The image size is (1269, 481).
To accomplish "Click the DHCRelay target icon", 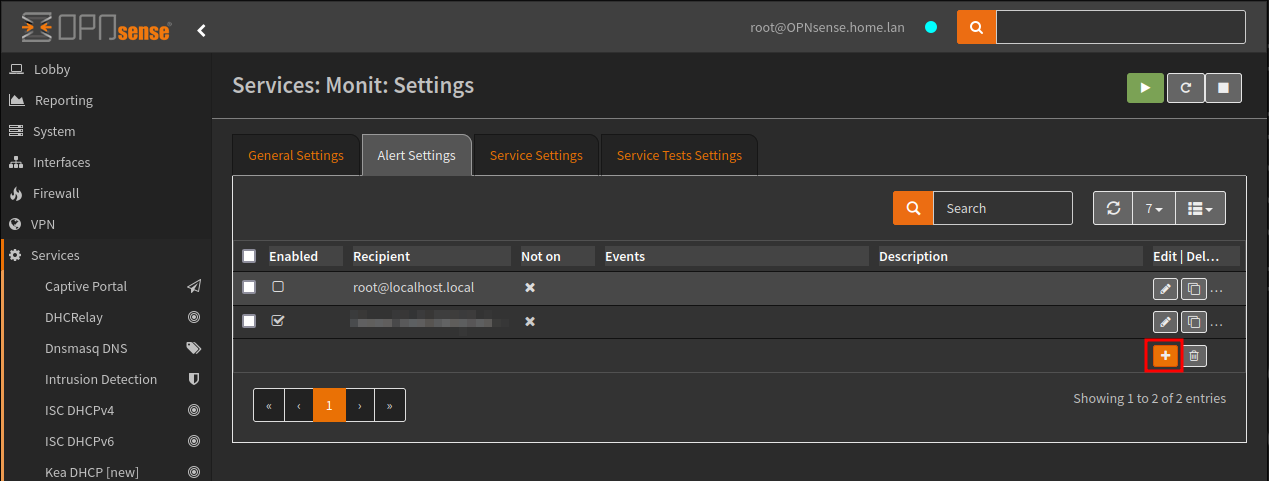I will (x=194, y=317).
